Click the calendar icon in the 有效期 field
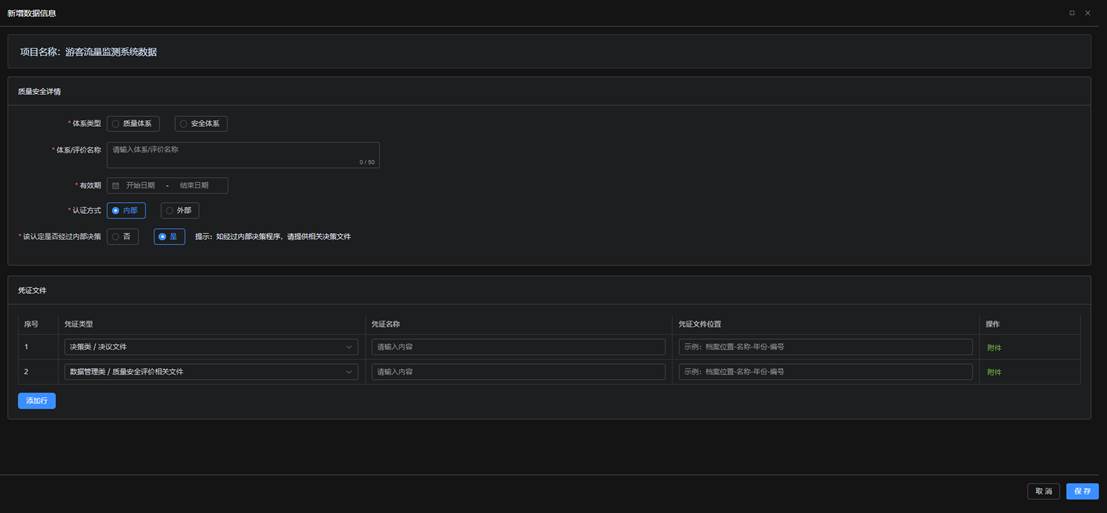Screen dimensions: 1107x513 (x=115, y=186)
